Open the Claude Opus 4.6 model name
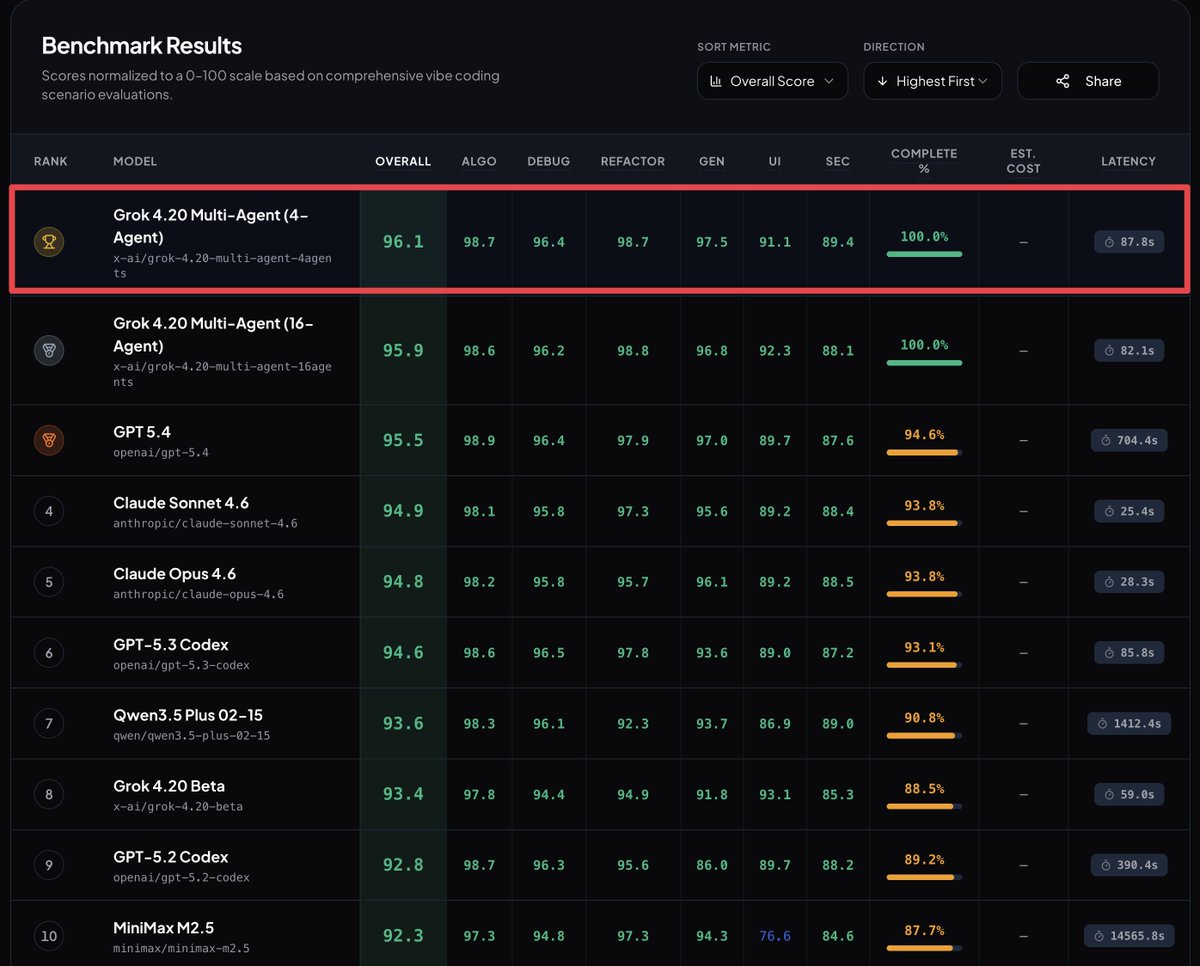Viewport: 1200px width, 966px height. [174, 574]
